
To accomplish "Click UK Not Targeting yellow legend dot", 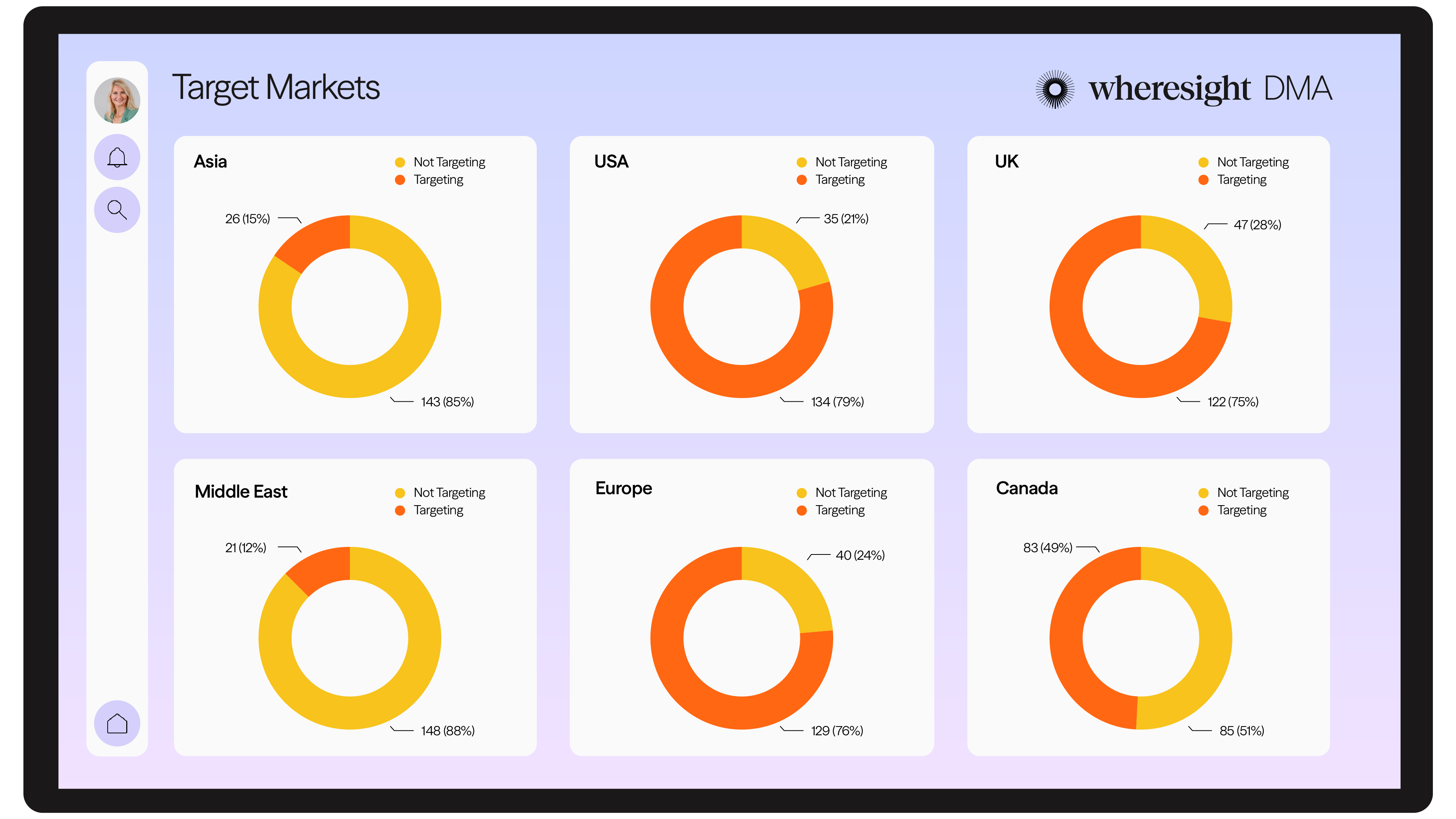I will [x=1203, y=162].
